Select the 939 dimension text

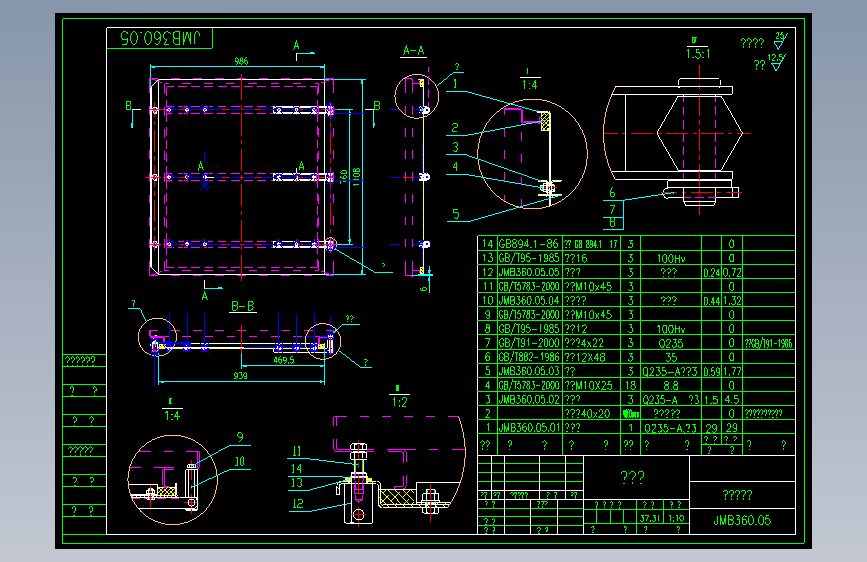click(x=241, y=376)
